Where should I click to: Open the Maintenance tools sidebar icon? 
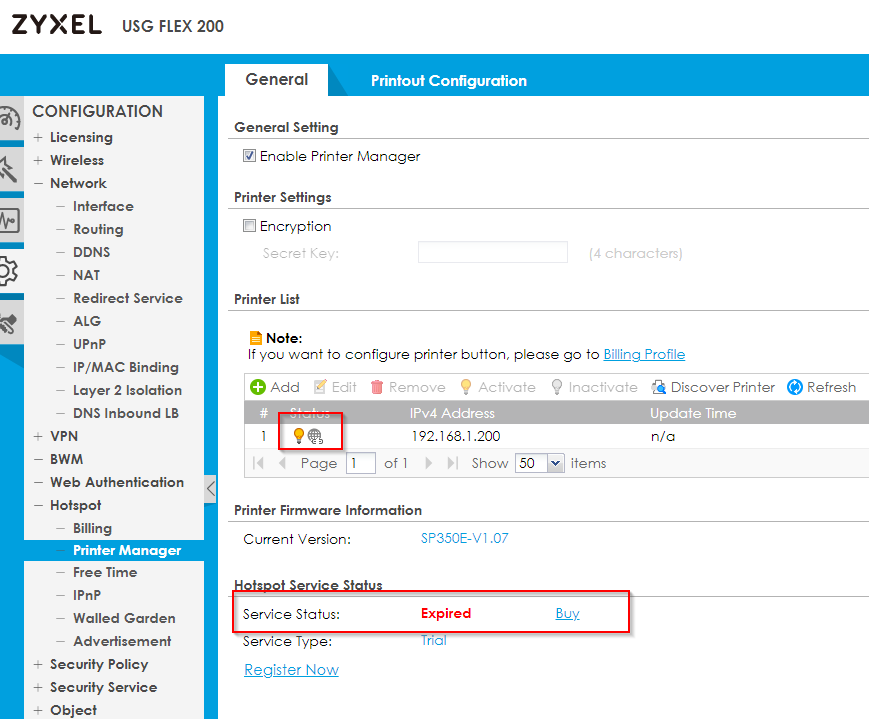pos(8,323)
